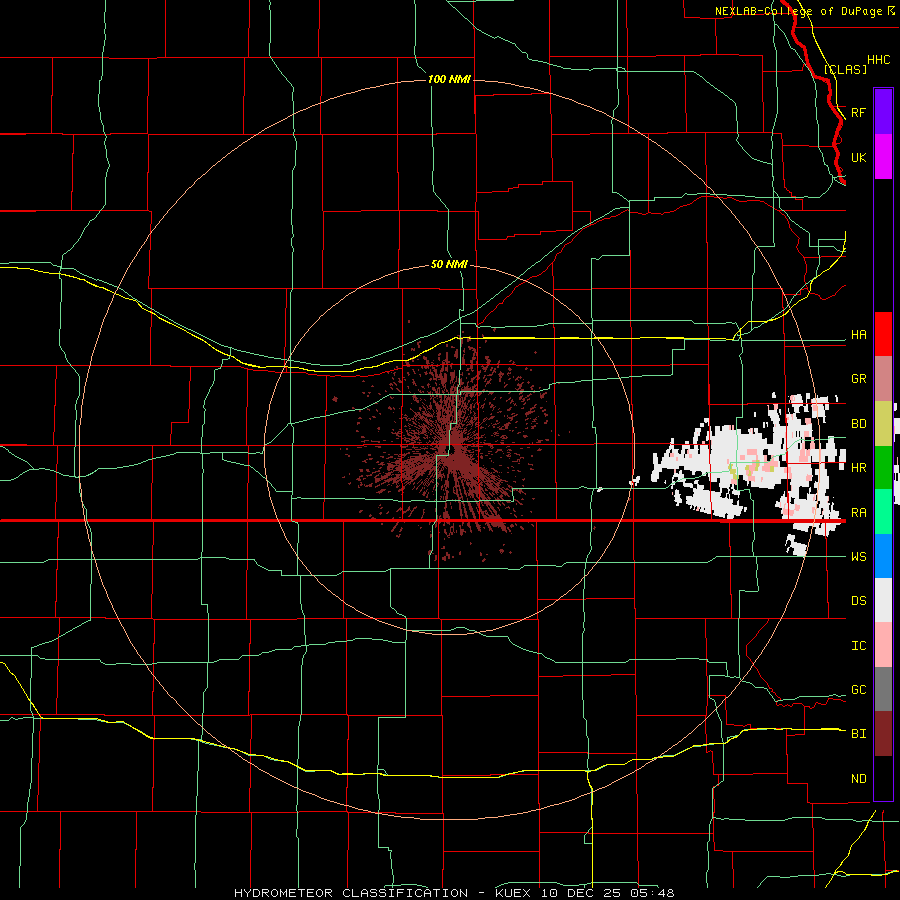
Task: Click the DS legend label
Action: pyautogui.click(x=858, y=601)
